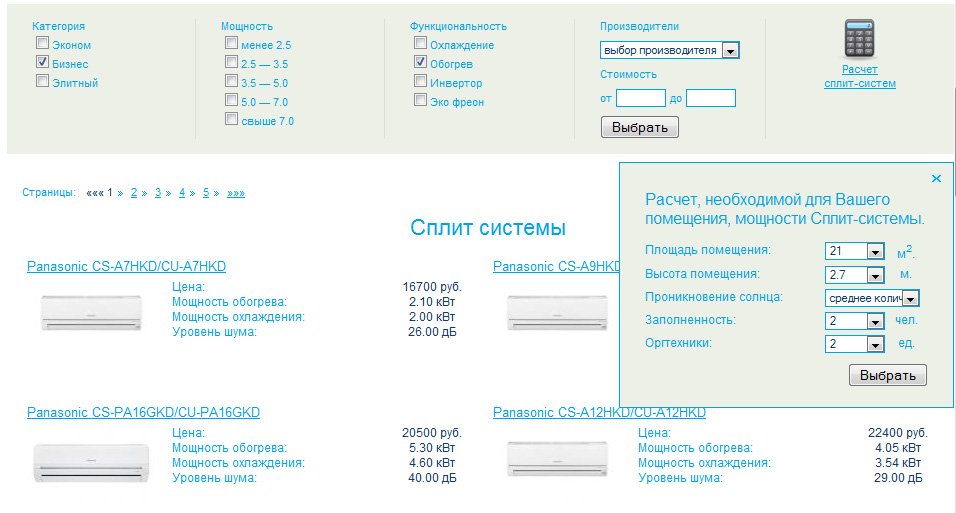This screenshot has height=513, width=956.
Task: Go to page 3 of results
Action: tap(158, 193)
